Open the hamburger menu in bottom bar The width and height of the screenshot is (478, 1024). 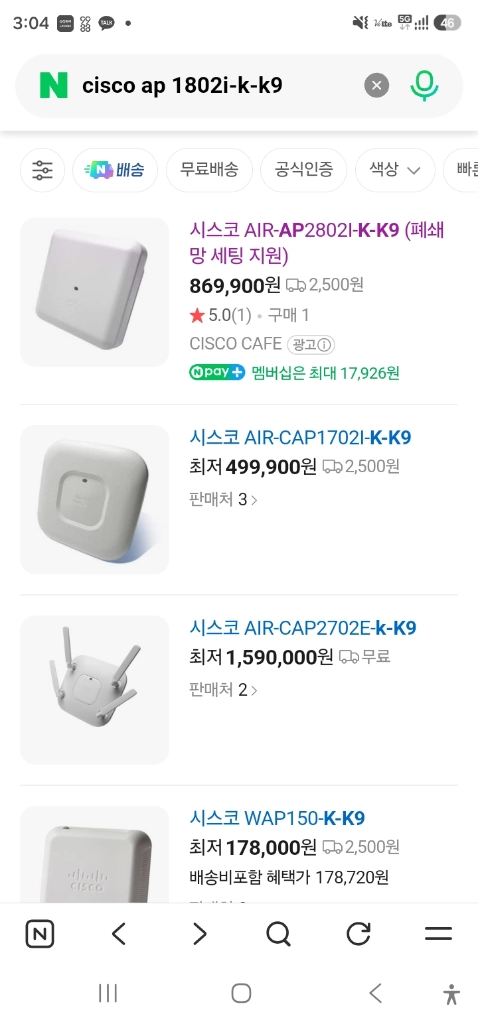[x=438, y=934]
